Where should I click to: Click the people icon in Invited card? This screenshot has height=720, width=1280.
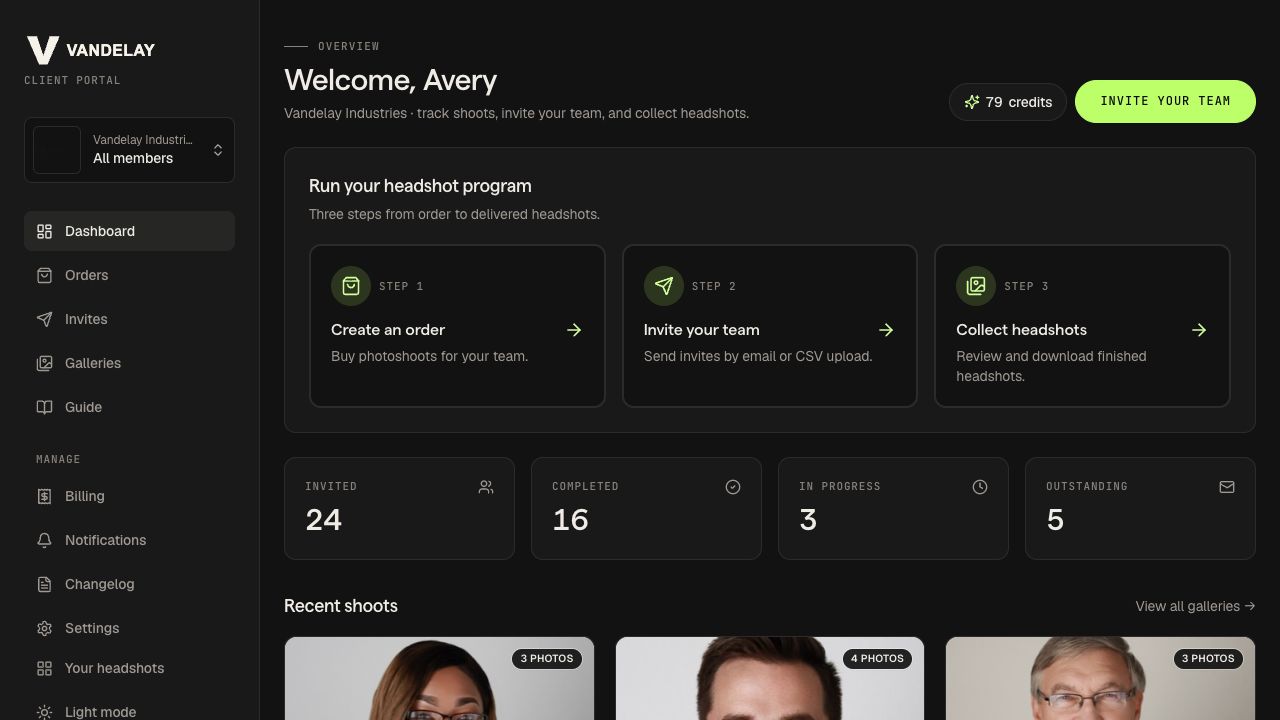click(486, 487)
